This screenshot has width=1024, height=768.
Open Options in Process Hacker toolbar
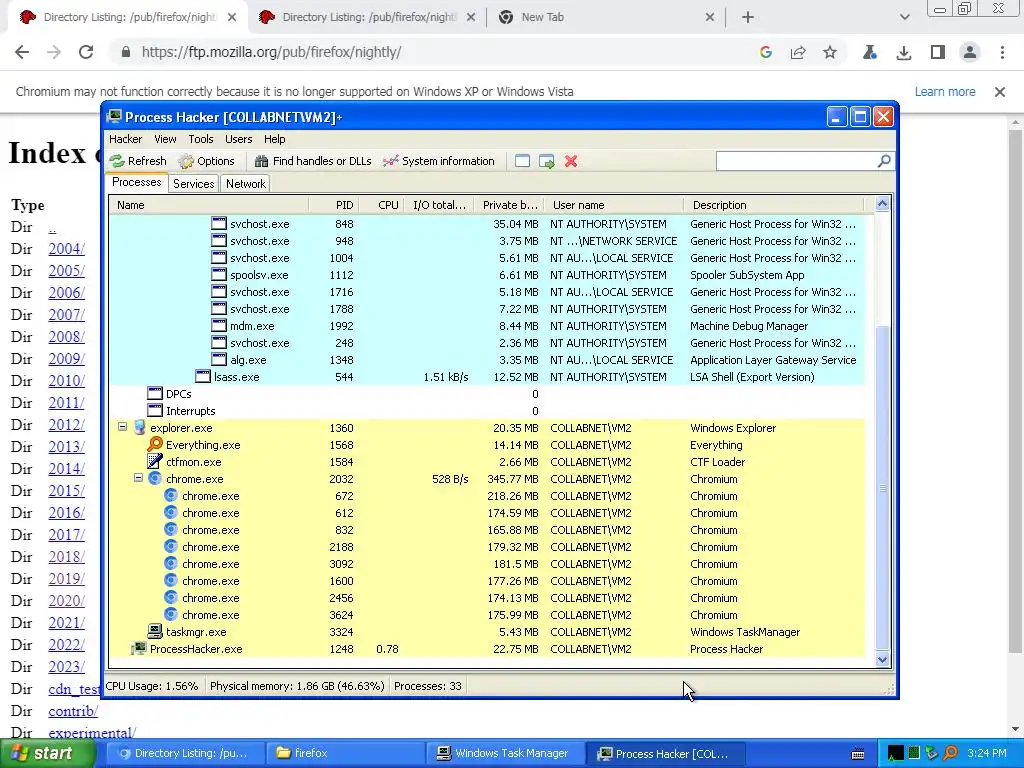point(206,161)
